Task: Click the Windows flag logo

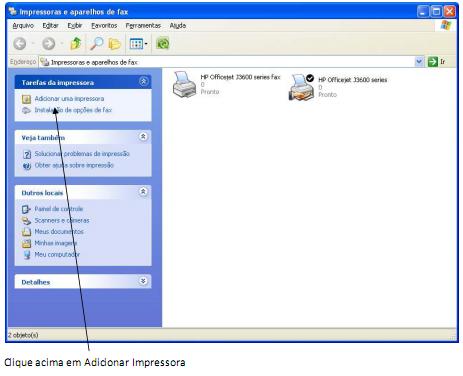Action: coord(445,26)
